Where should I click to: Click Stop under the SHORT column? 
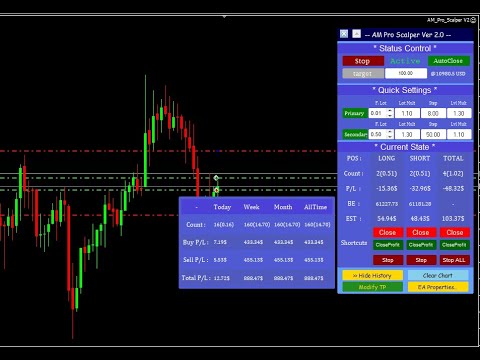(421, 260)
